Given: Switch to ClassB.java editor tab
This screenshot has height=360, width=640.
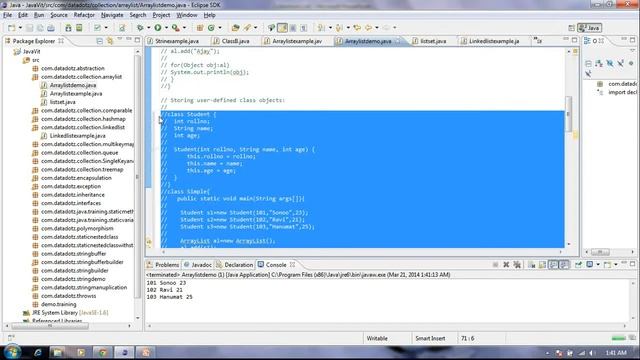Looking at the screenshot, I should pyautogui.click(x=231, y=41).
